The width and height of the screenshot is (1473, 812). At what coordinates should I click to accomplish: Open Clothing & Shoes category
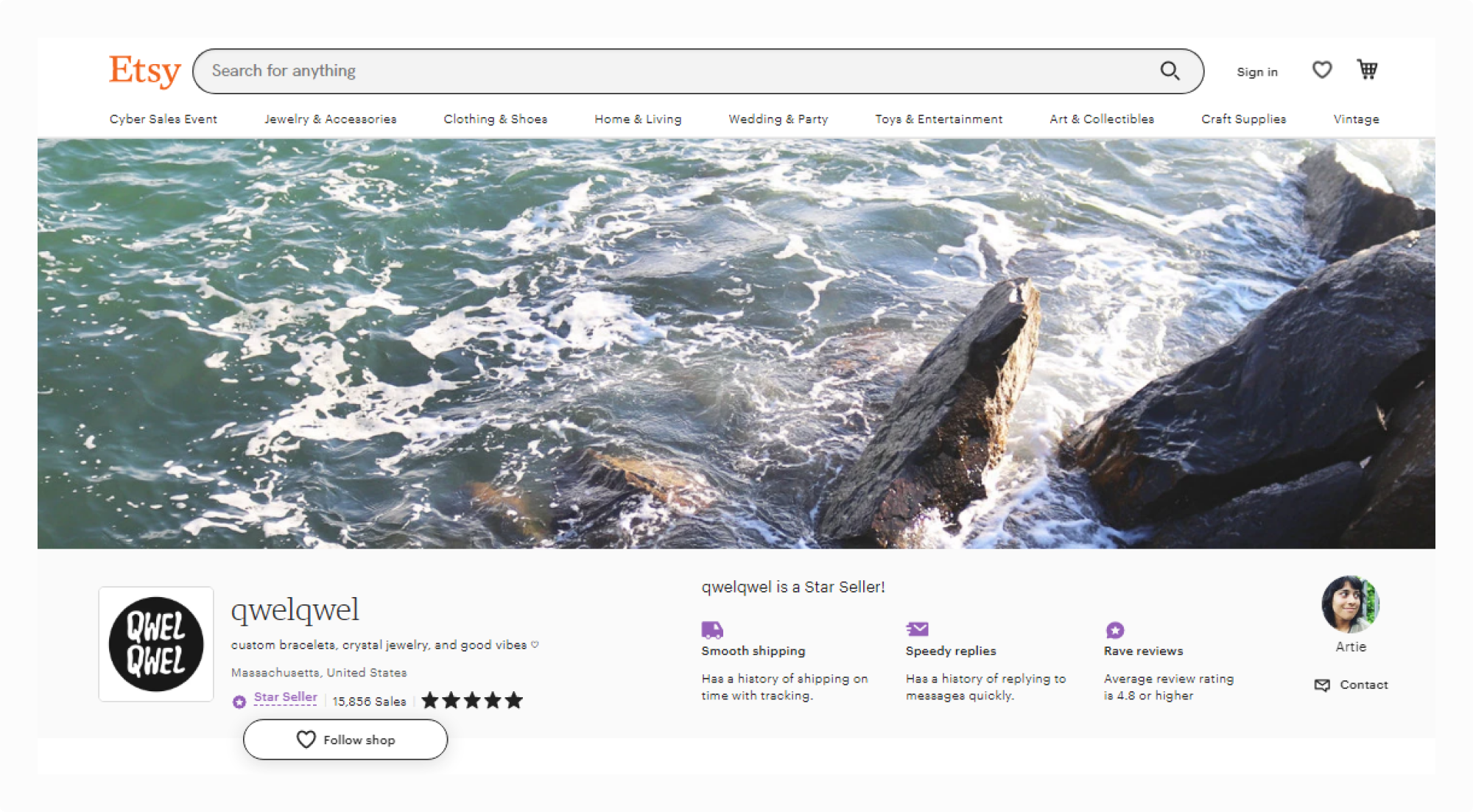click(x=496, y=119)
